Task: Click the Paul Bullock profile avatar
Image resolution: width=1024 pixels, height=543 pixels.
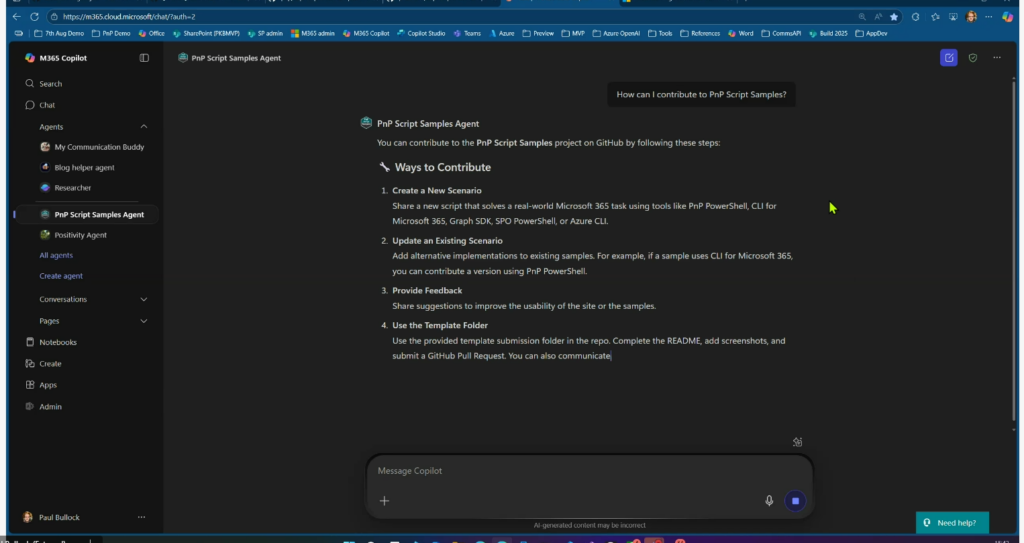Action: 27,518
